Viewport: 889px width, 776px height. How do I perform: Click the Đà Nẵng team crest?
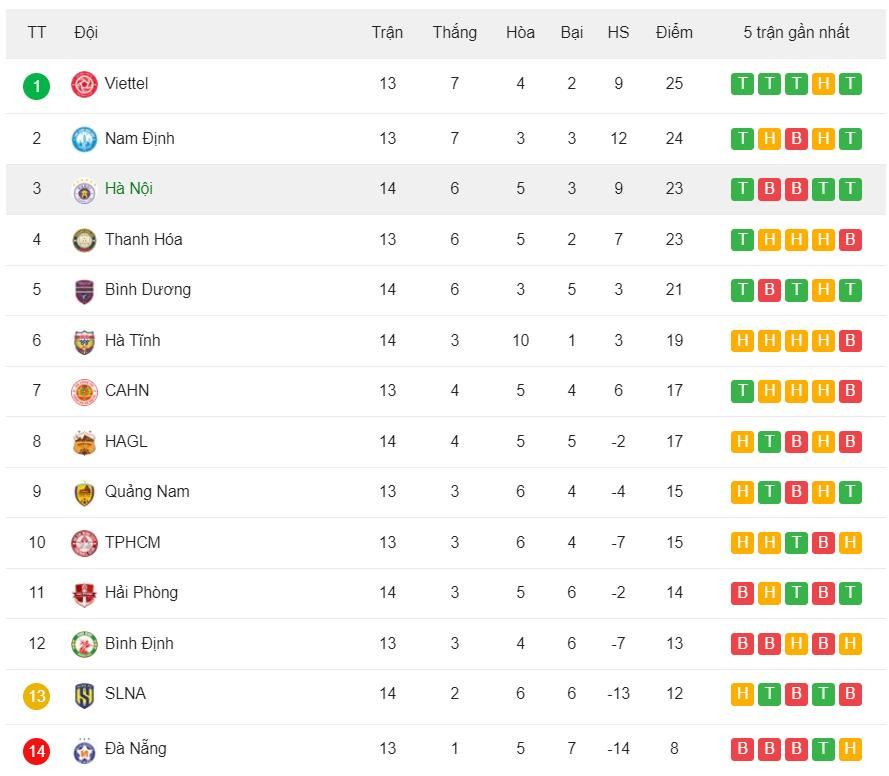(x=84, y=749)
